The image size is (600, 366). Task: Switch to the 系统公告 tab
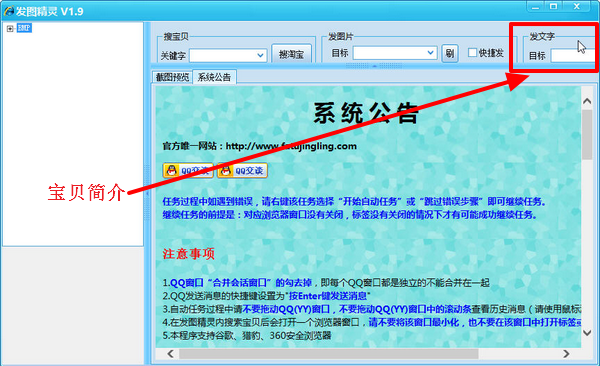click(214, 77)
